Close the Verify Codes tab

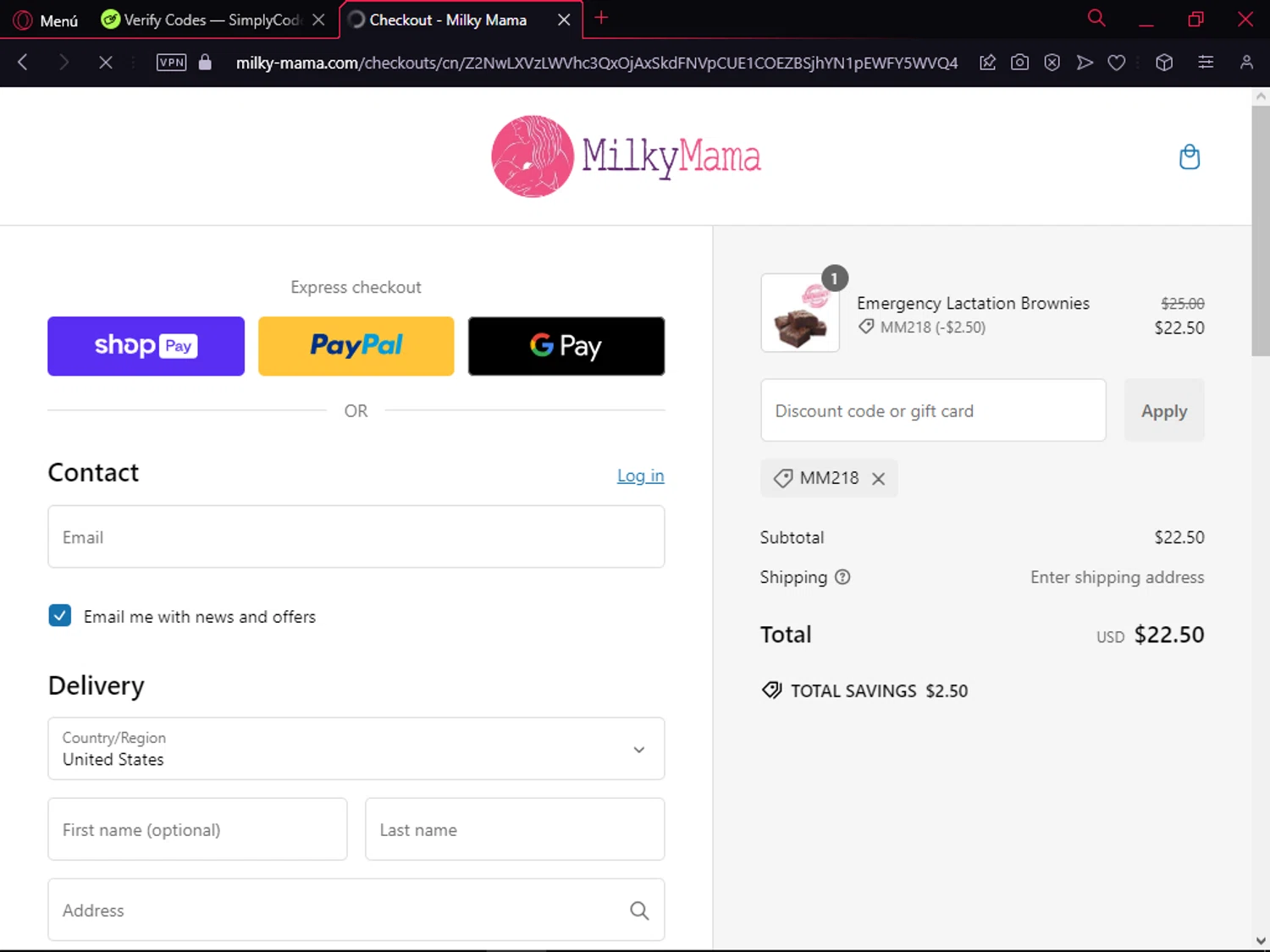pos(318,19)
